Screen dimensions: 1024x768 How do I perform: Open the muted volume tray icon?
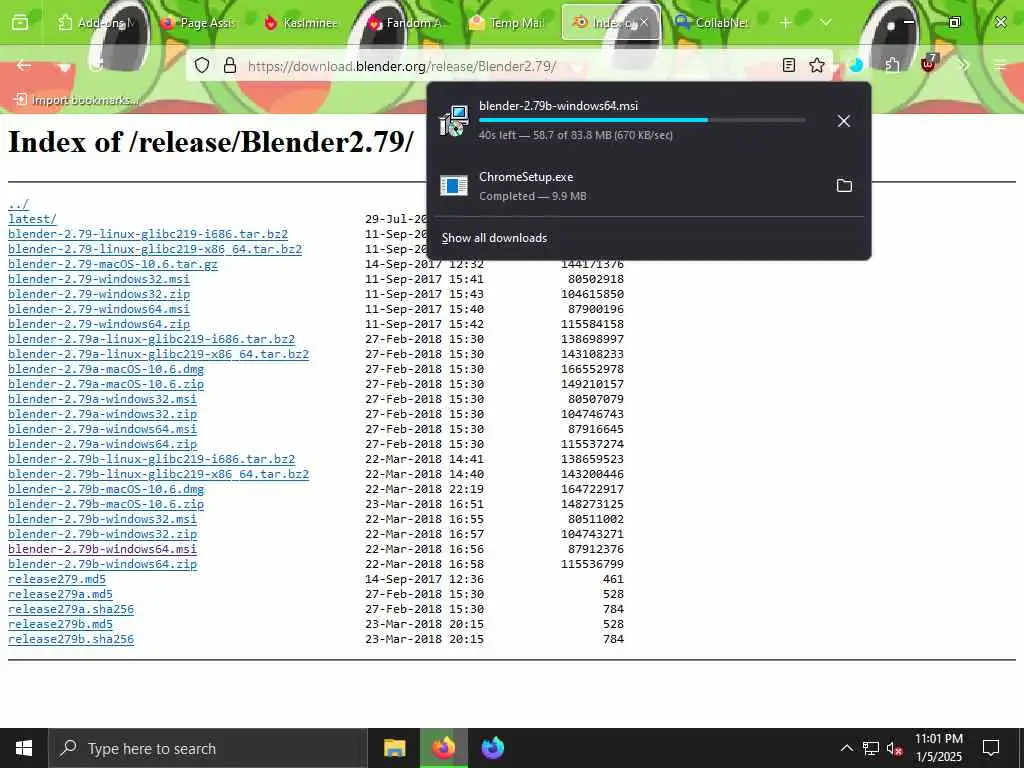coord(895,749)
